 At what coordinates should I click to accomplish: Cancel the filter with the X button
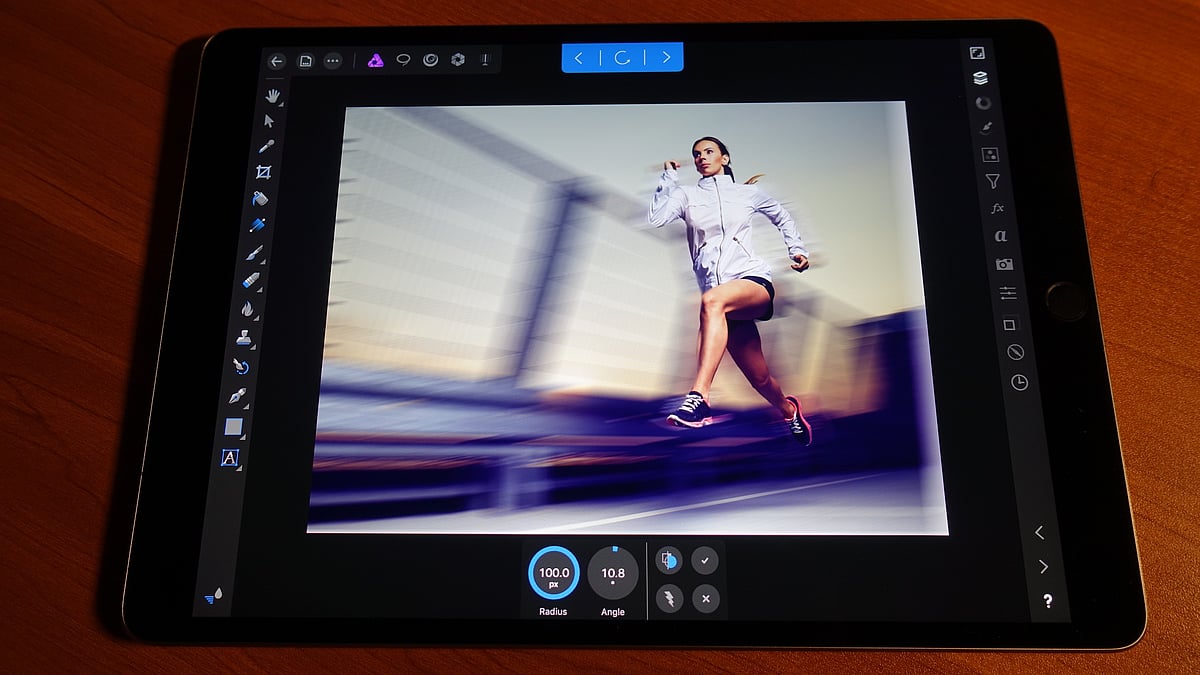(x=705, y=599)
